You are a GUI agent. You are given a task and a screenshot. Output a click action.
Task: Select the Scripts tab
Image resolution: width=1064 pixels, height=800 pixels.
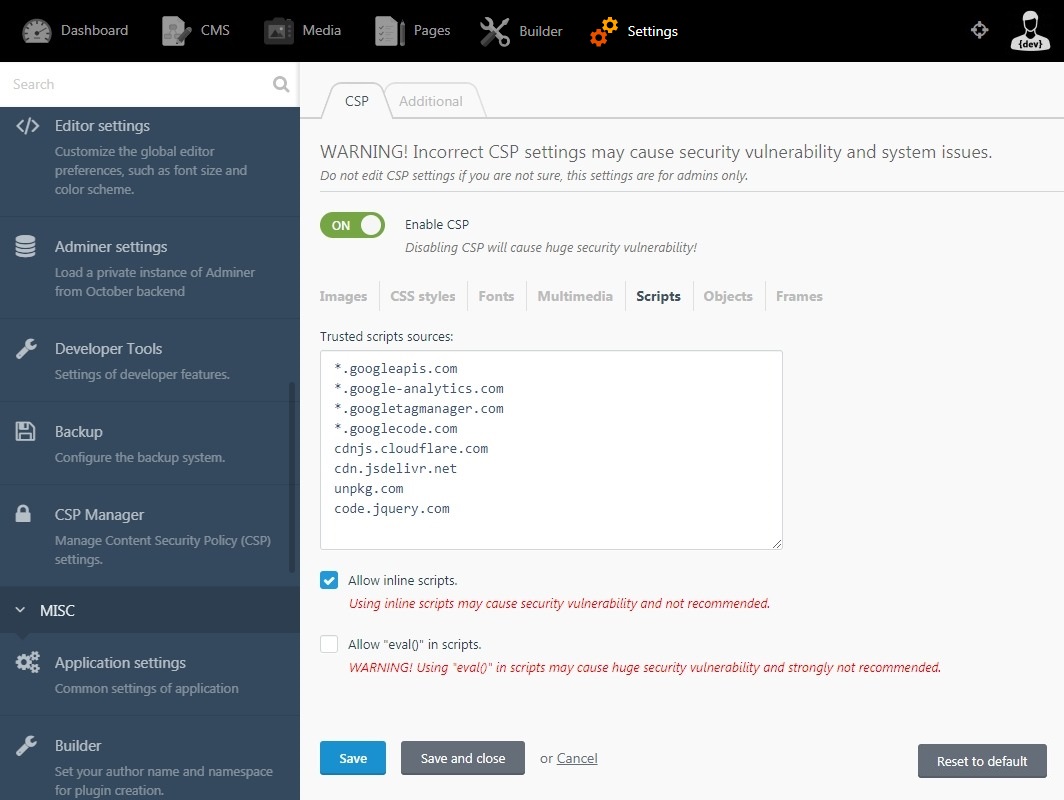pos(658,297)
